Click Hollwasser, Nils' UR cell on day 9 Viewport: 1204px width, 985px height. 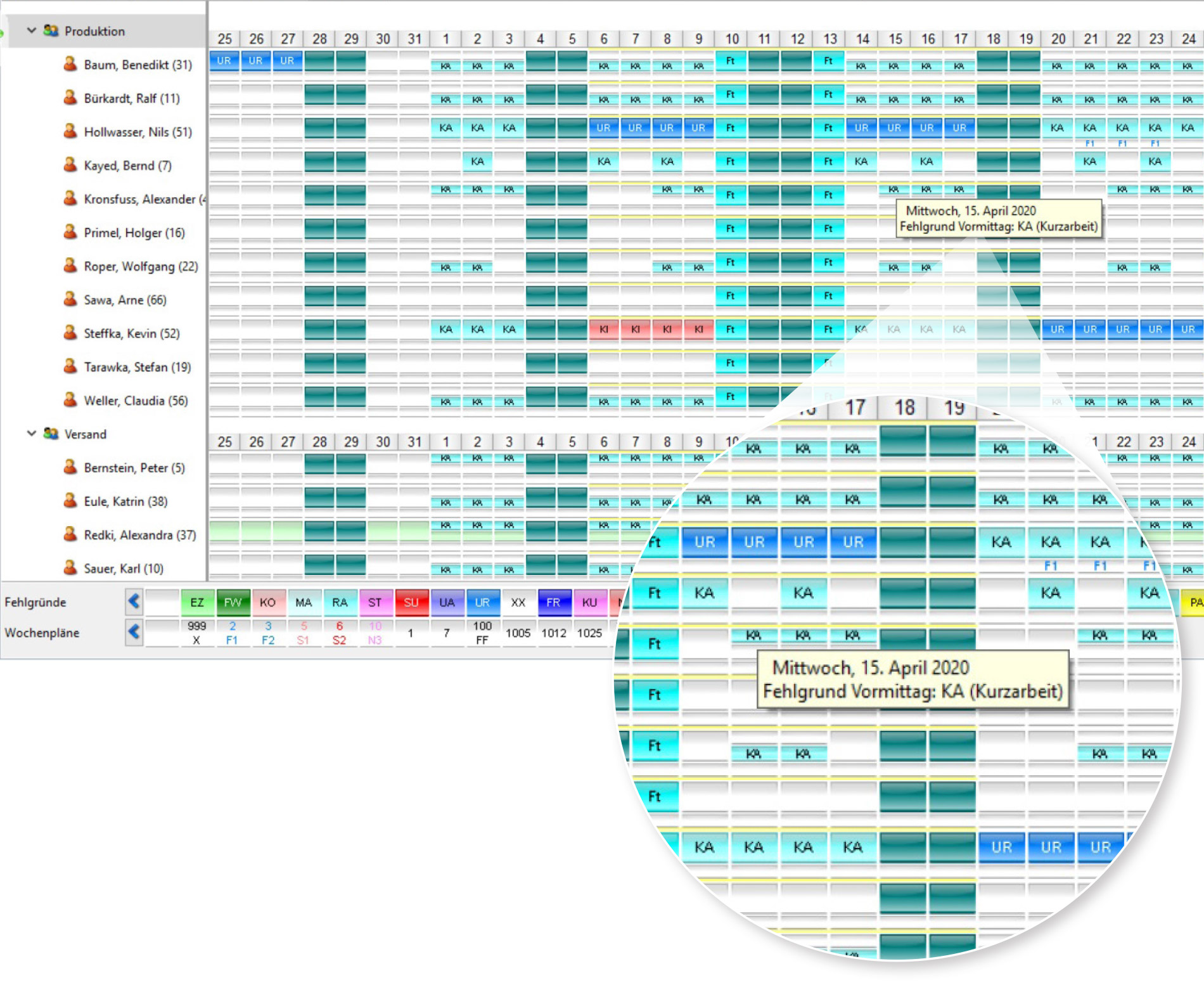coord(698,127)
